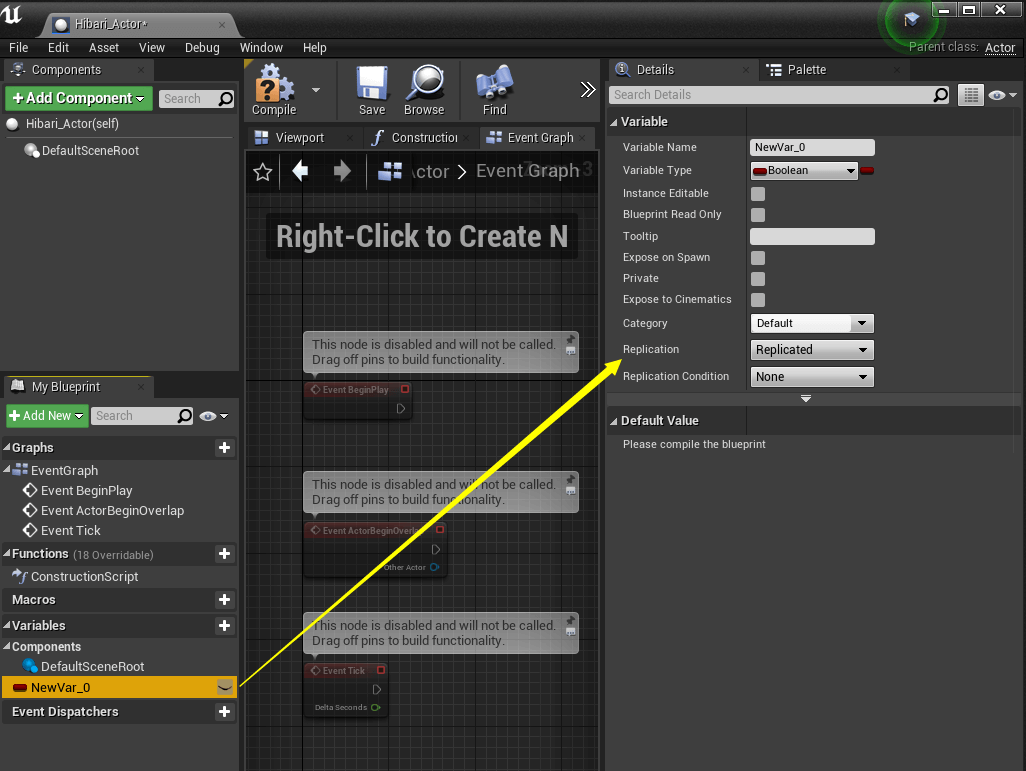Image resolution: width=1026 pixels, height=771 pixels.
Task: Click the Event BeginPlay node disabled icon
Action: pos(405,389)
